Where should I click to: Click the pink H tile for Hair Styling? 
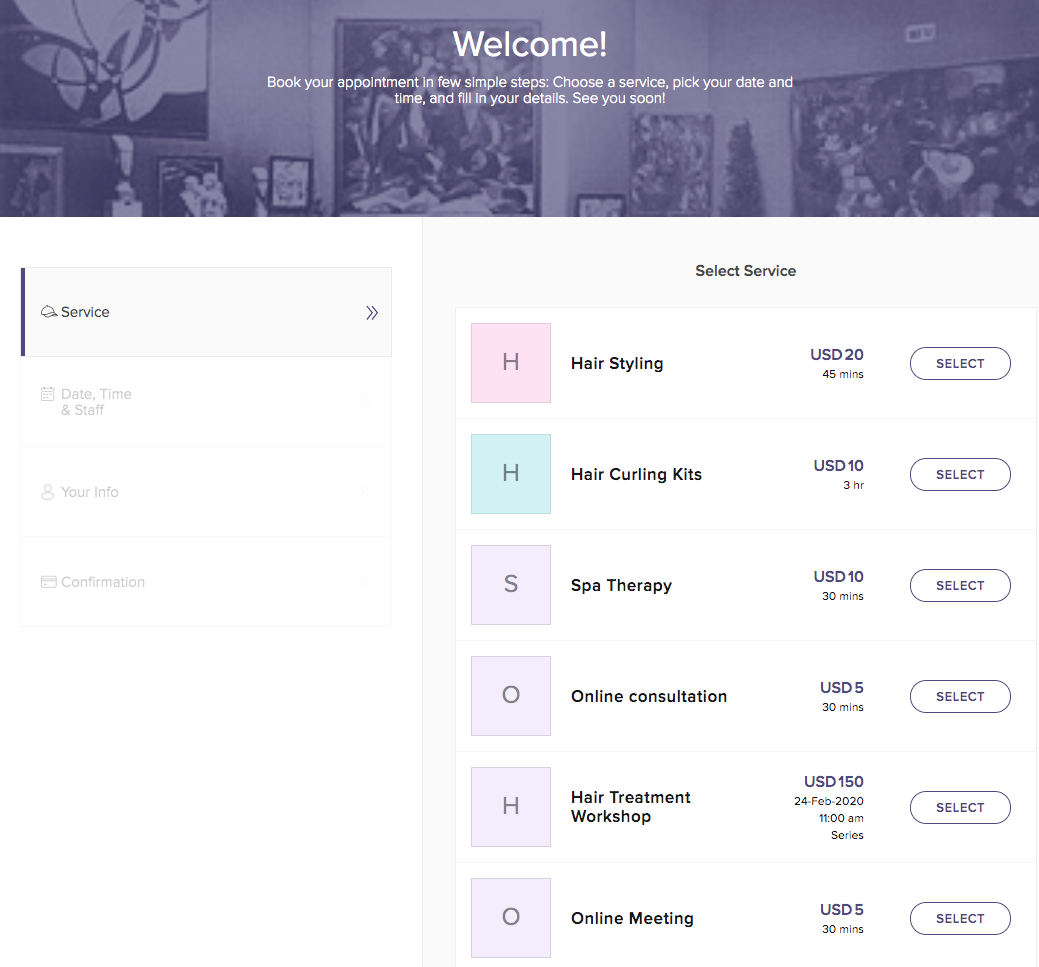click(511, 363)
